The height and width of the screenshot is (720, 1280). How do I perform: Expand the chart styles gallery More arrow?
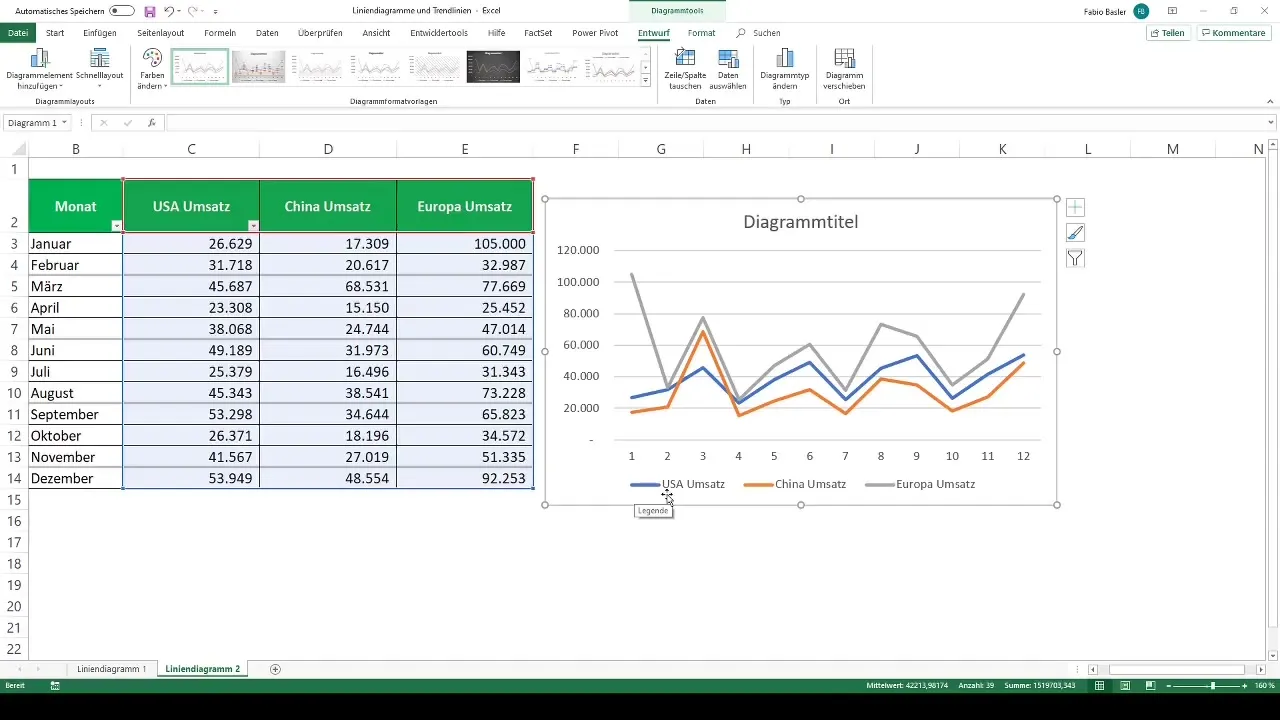[x=646, y=79]
